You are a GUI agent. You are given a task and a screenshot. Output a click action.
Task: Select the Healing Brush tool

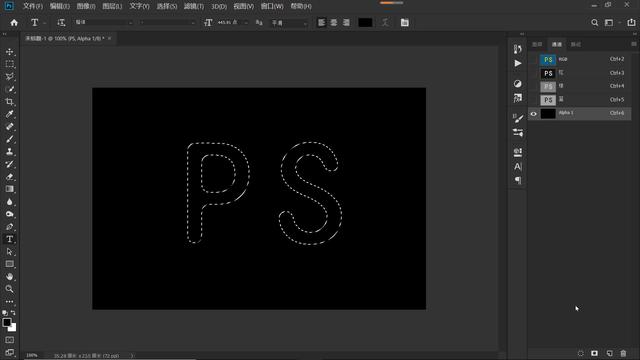pyautogui.click(x=9, y=127)
